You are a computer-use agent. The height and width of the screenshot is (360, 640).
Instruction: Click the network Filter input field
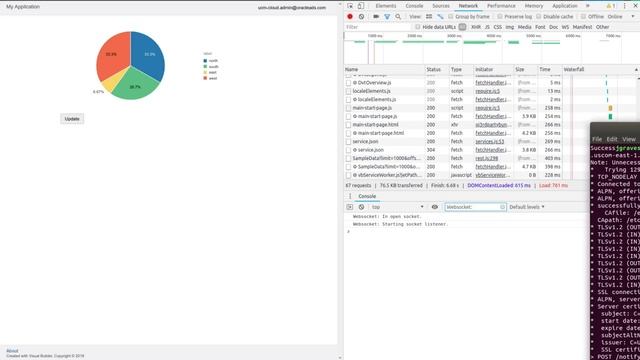coord(378,27)
